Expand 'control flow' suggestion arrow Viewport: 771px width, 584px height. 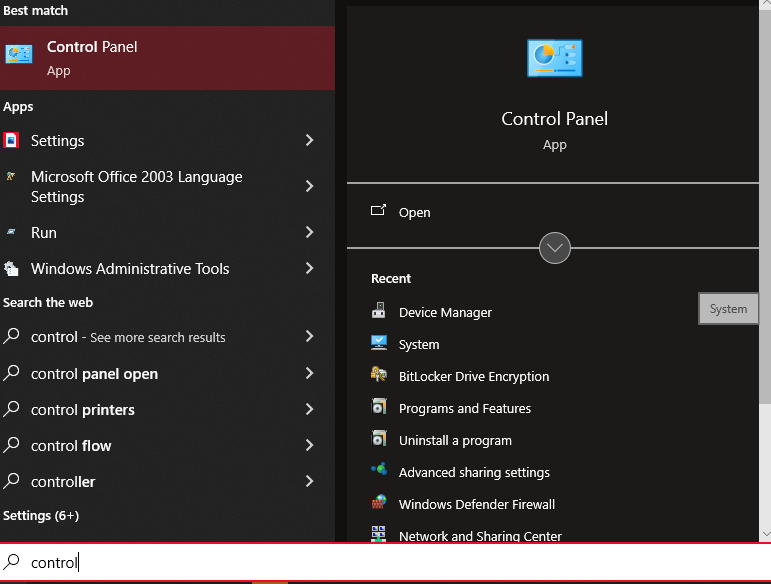click(x=309, y=445)
